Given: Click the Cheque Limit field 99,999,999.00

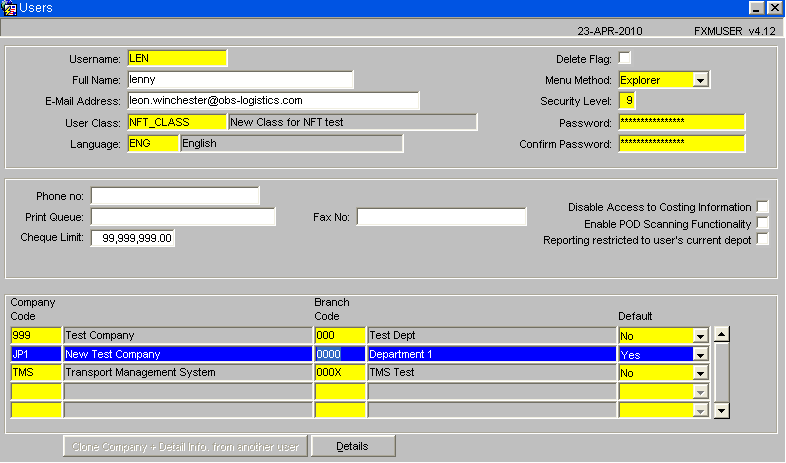Looking at the screenshot, I should pyautogui.click(x=133, y=238).
